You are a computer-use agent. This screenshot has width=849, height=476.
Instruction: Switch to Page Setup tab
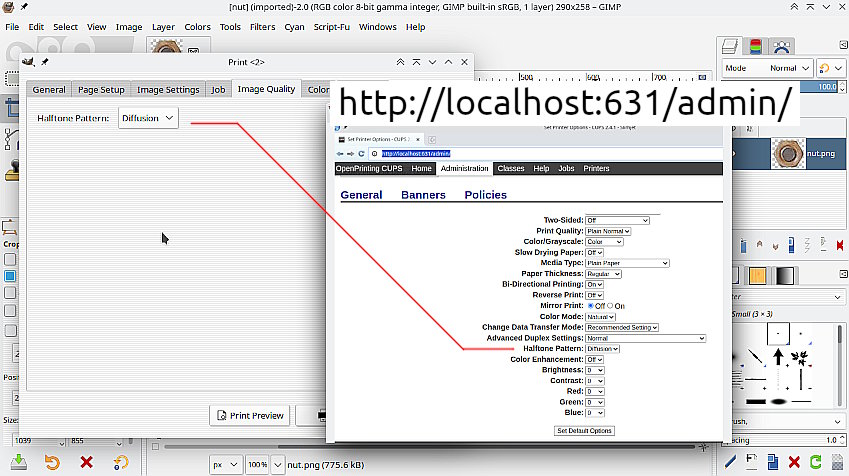point(101,90)
